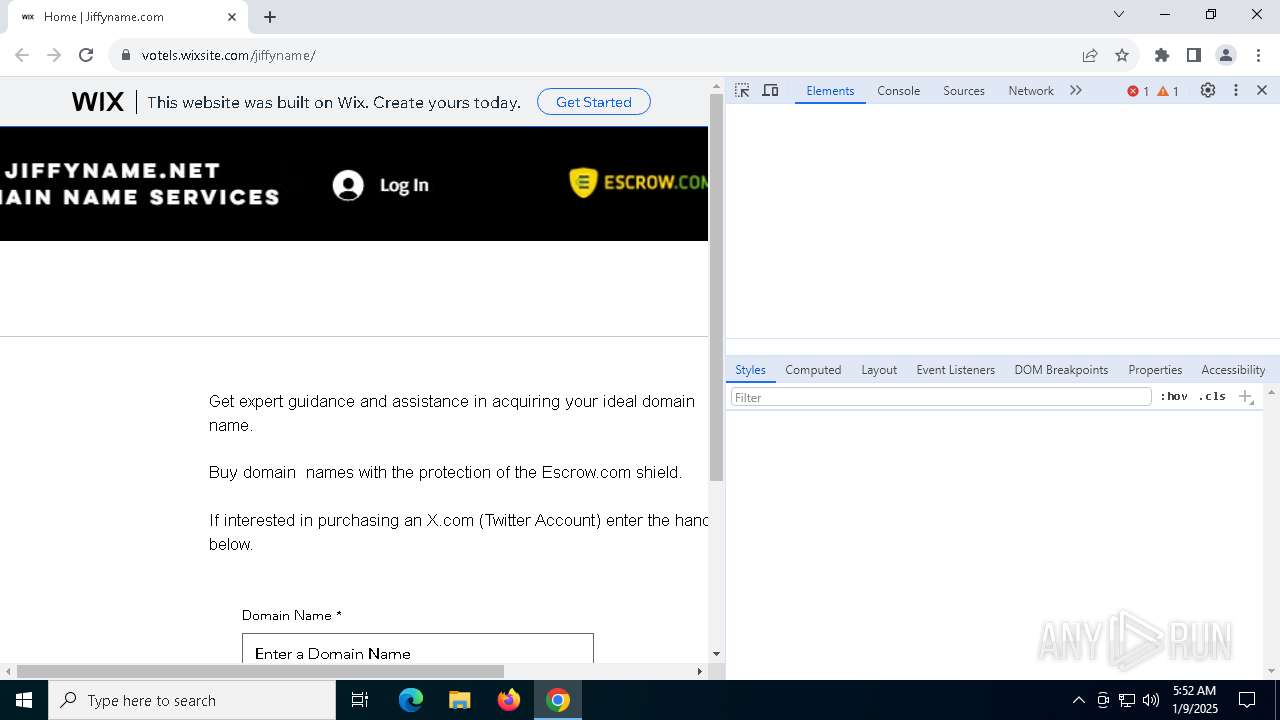The width and height of the screenshot is (1280, 720).
Task: Bookmark this page with star icon
Action: [1122, 55]
